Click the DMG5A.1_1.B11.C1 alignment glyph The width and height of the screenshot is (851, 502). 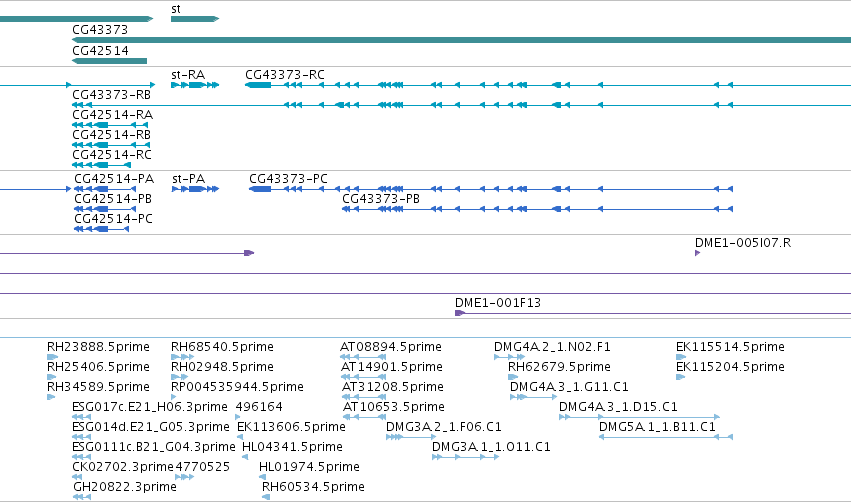tap(666, 437)
